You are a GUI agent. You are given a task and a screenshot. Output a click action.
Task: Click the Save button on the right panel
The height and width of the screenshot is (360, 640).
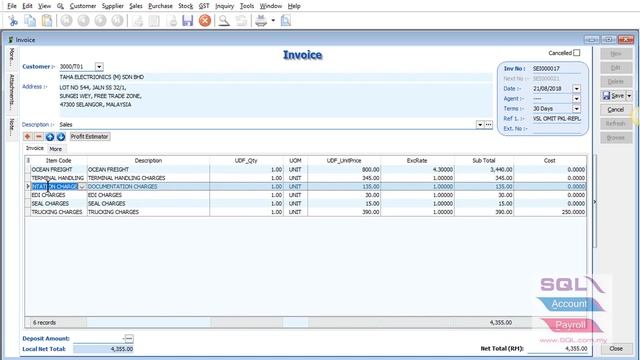click(613, 96)
